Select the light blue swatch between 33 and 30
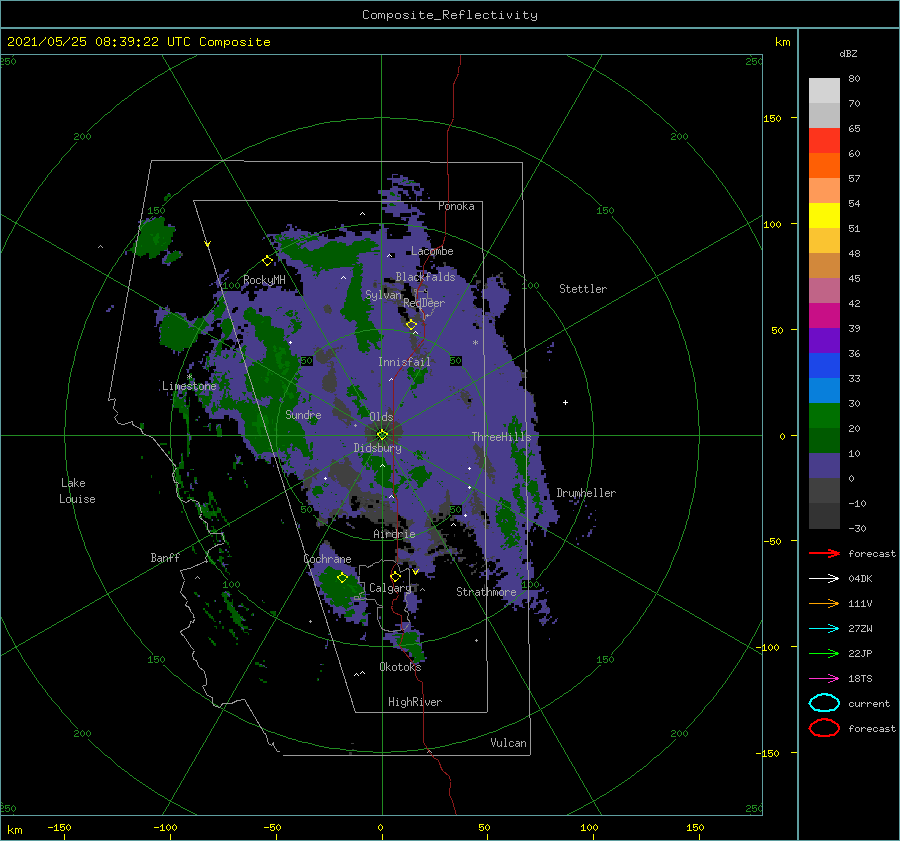 824,390
